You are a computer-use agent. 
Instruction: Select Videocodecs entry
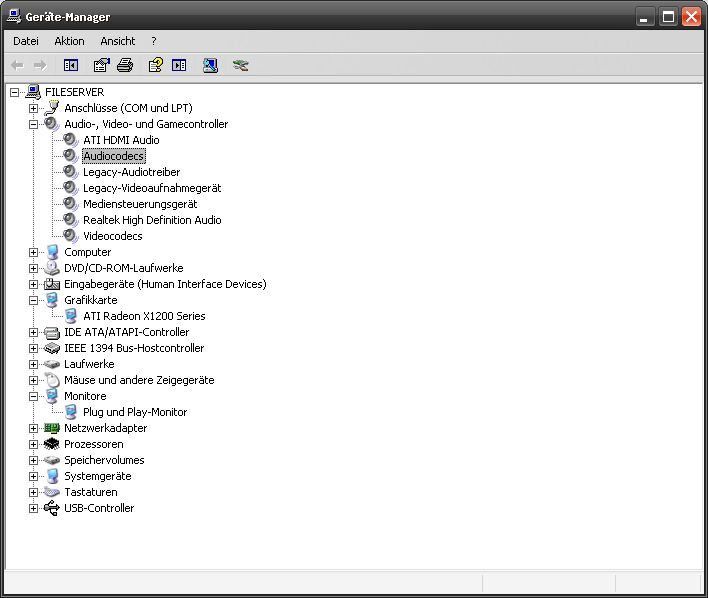[x=112, y=236]
